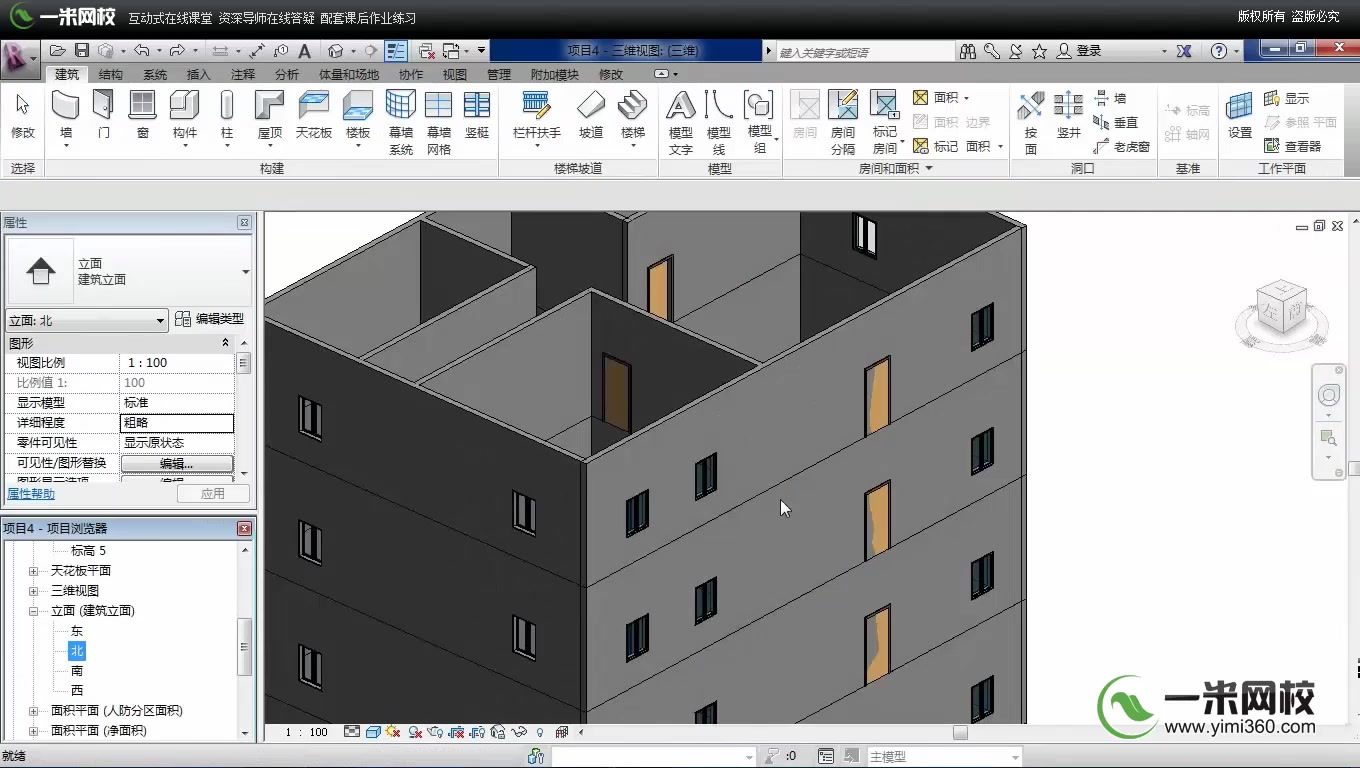
Task: Select the 幕墙网格 curtain grid tool
Action: pyautogui.click(x=439, y=122)
